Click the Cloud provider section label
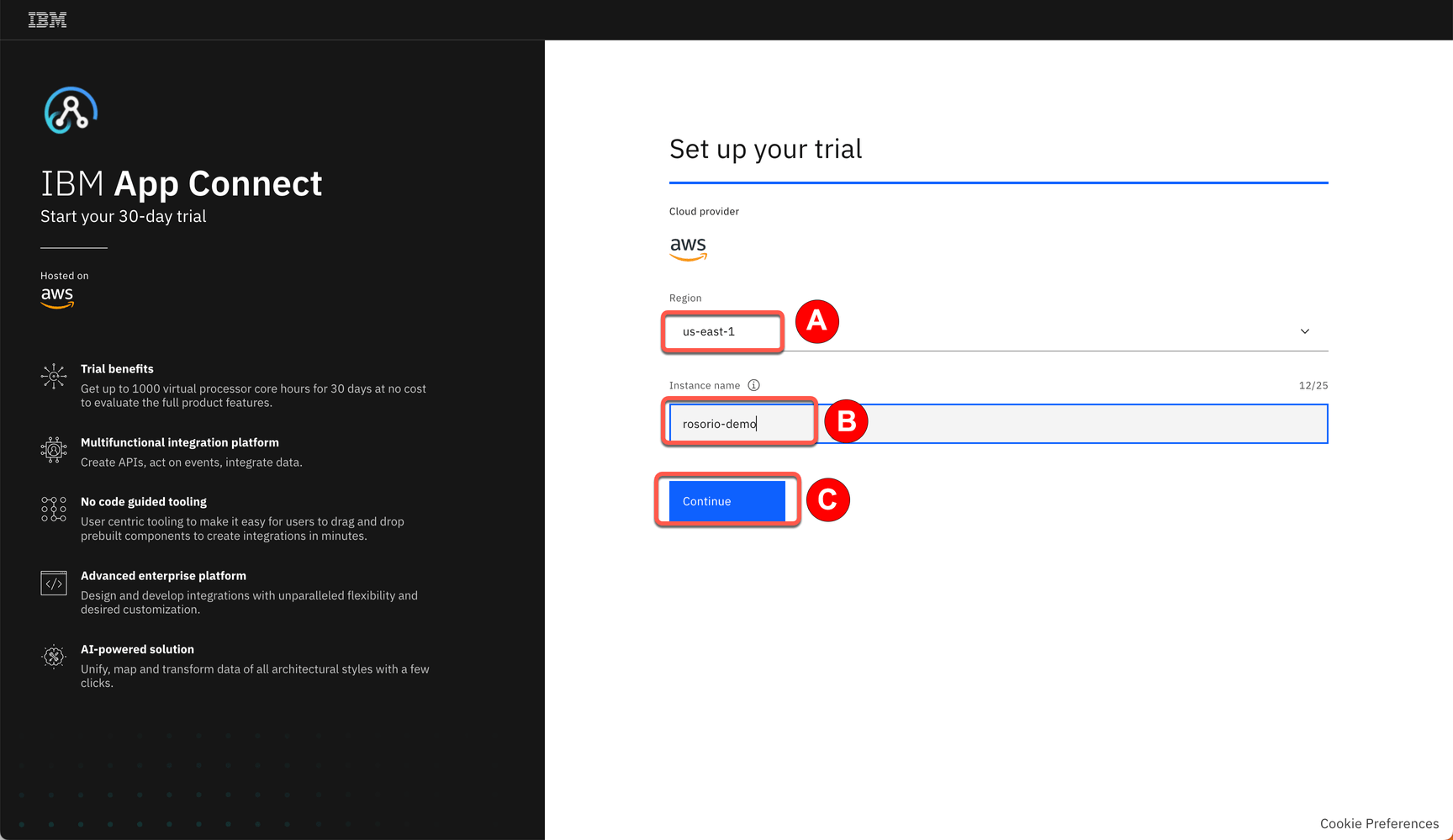1453x840 pixels. (x=704, y=211)
